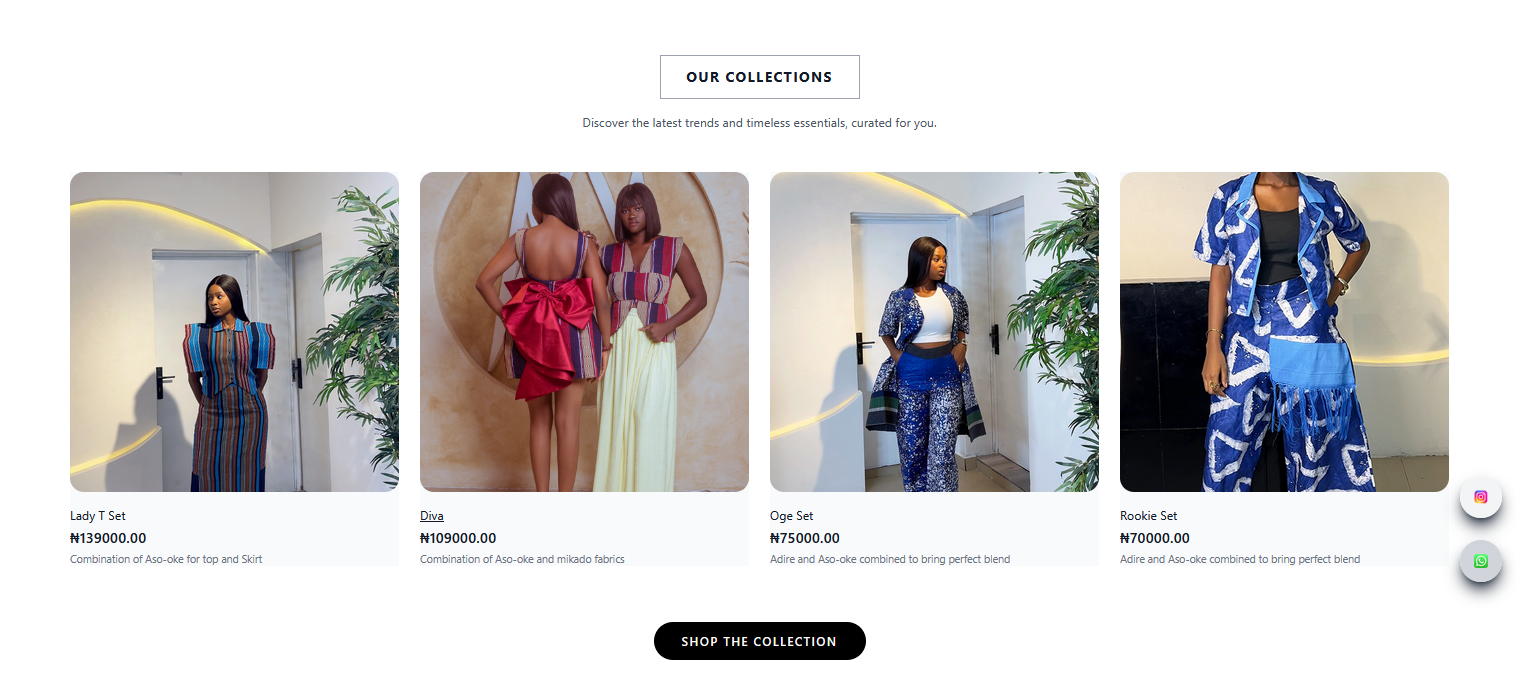Click the curated trends tagline text

(x=759, y=122)
